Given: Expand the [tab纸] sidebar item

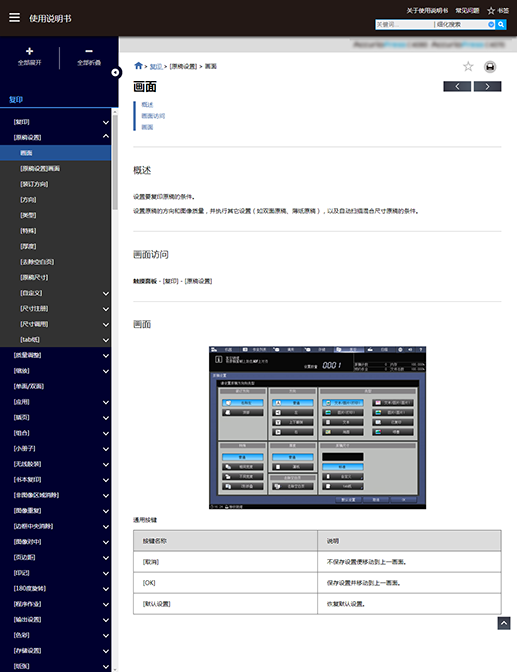Looking at the screenshot, I should [x=106, y=340].
